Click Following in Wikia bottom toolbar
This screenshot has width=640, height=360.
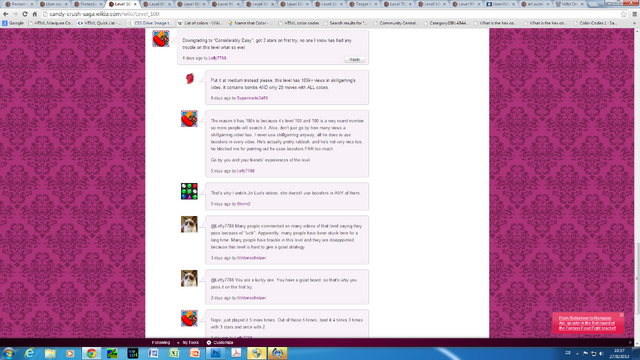[161, 343]
